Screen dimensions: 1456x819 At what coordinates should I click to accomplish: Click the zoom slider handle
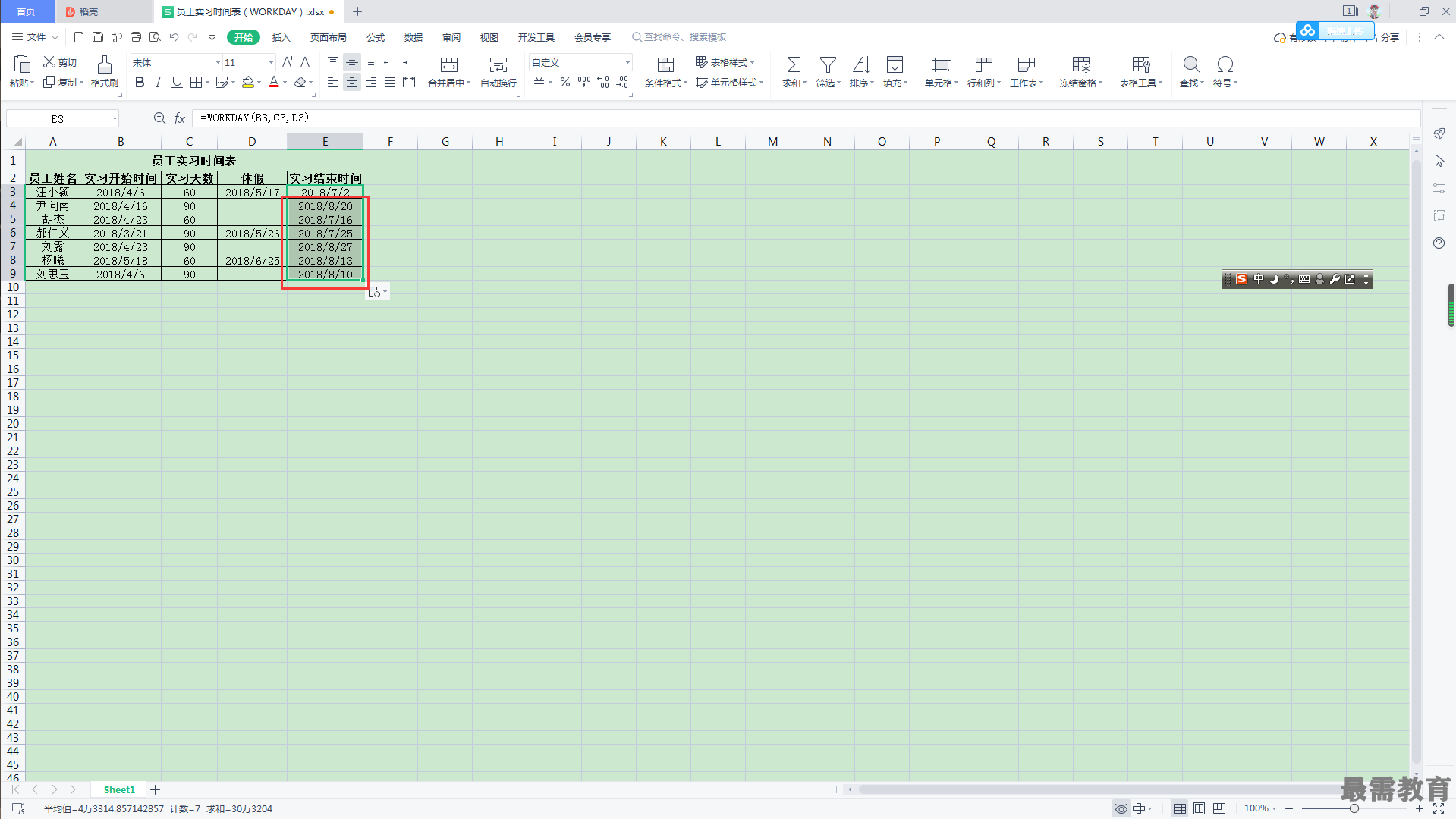(x=1354, y=808)
